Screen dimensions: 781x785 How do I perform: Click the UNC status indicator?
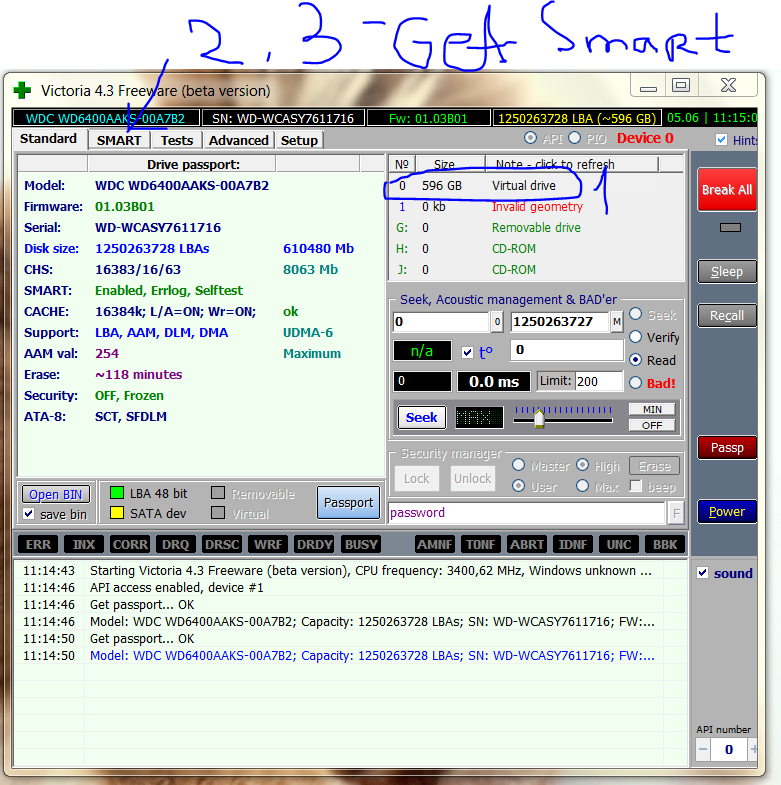pos(619,544)
